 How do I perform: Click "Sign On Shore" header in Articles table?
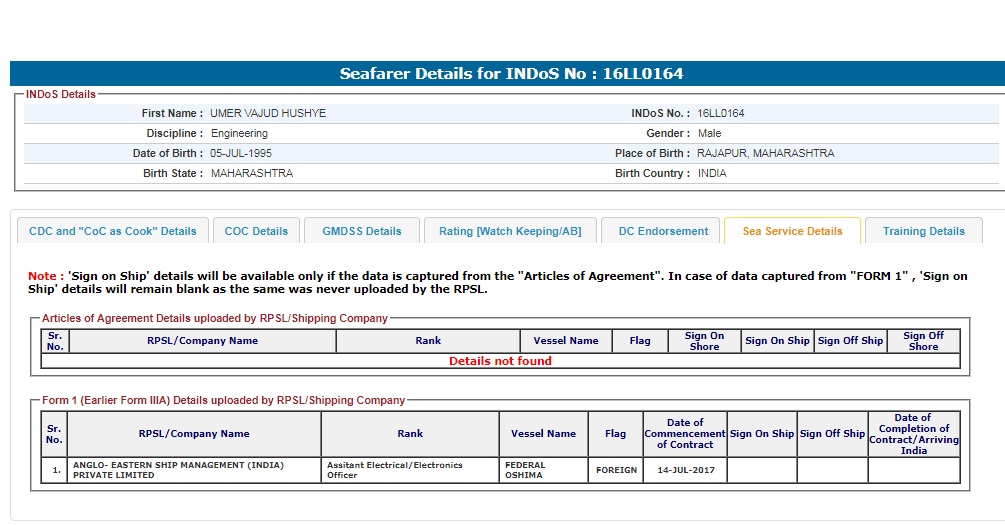click(704, 341)
